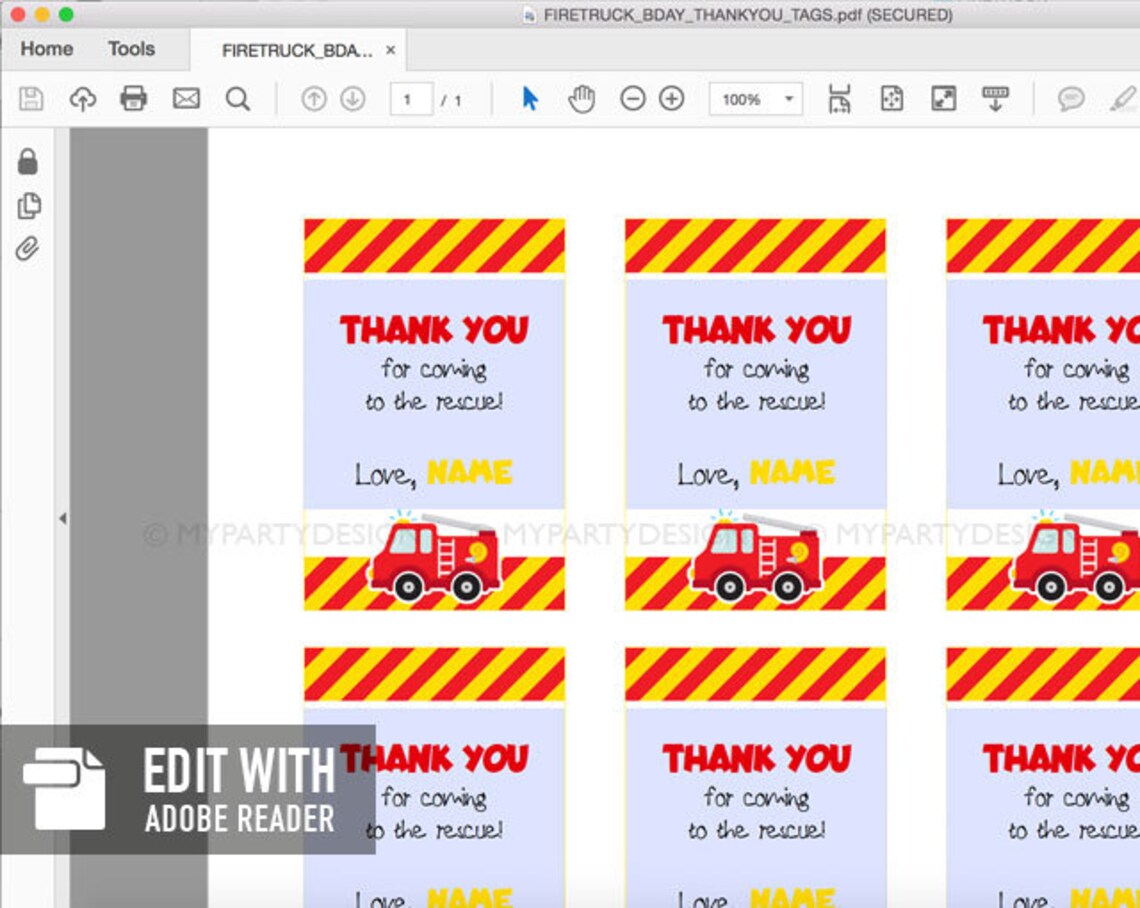Open the Home tab
The width and height of the screenshot is (1140, 908).
47,49
